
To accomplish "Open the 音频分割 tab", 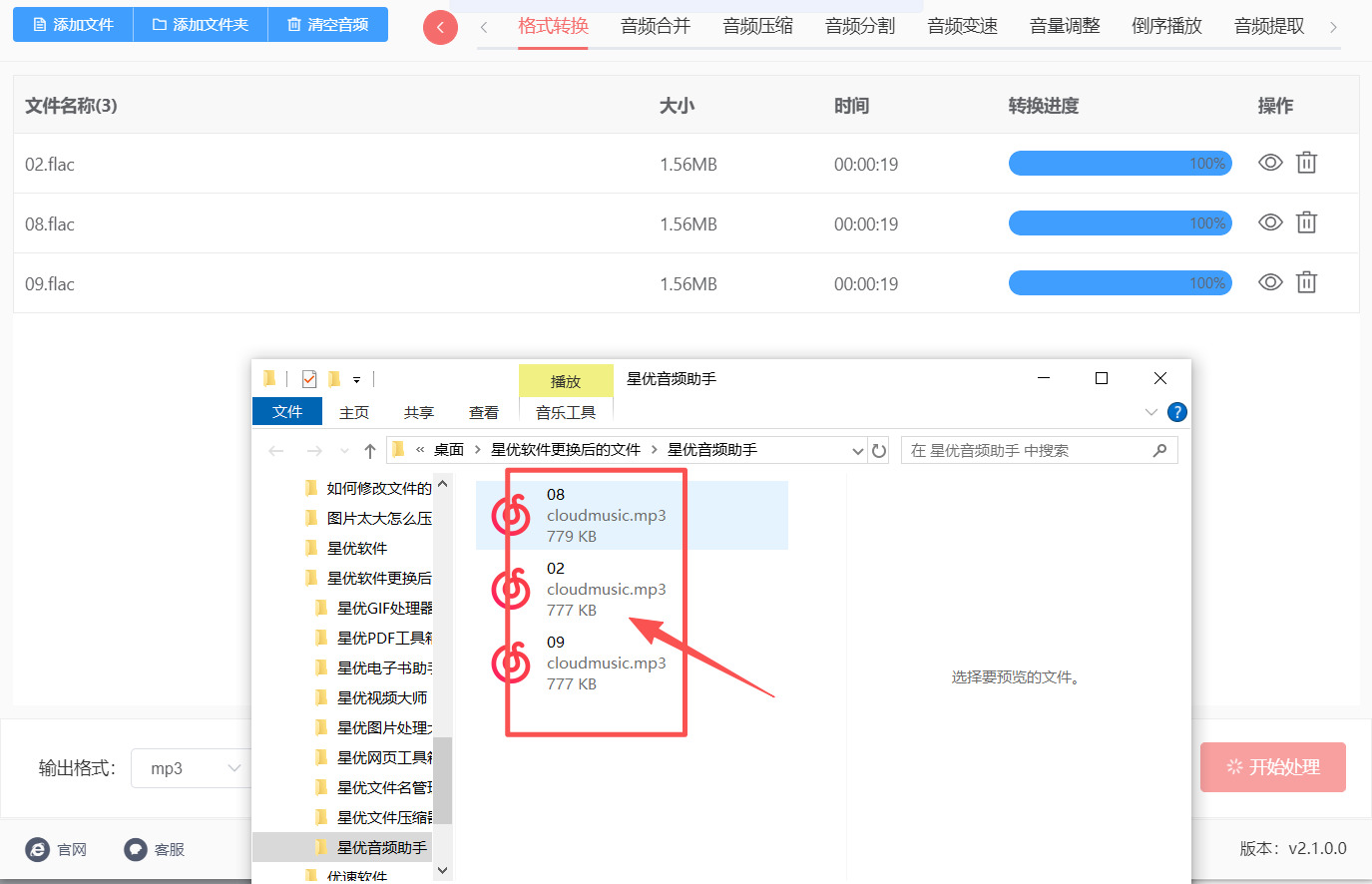I will pyautogui.click(x=860, y=26).
